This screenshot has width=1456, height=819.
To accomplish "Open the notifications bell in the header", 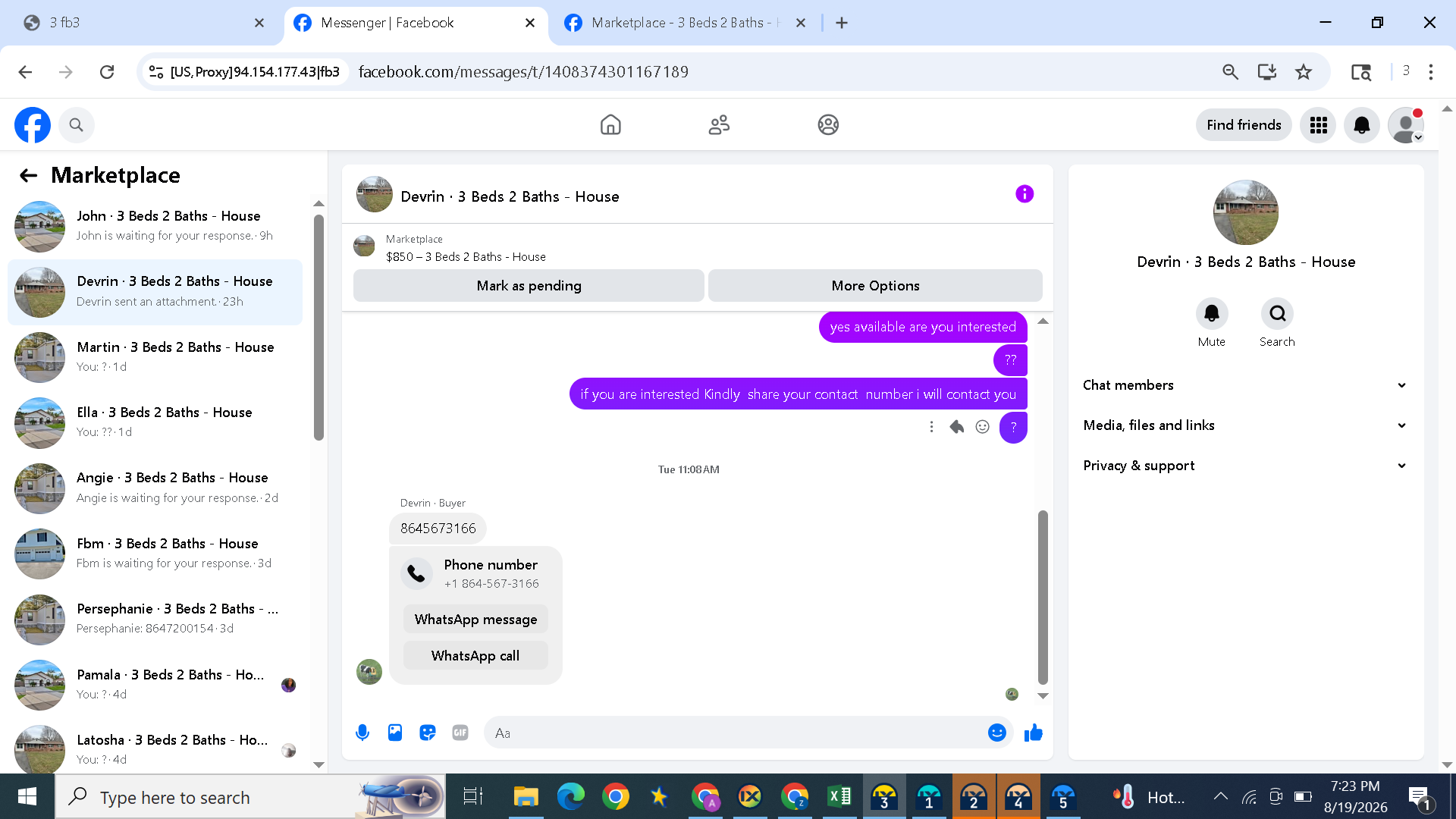I will (x=1362, y=125).
